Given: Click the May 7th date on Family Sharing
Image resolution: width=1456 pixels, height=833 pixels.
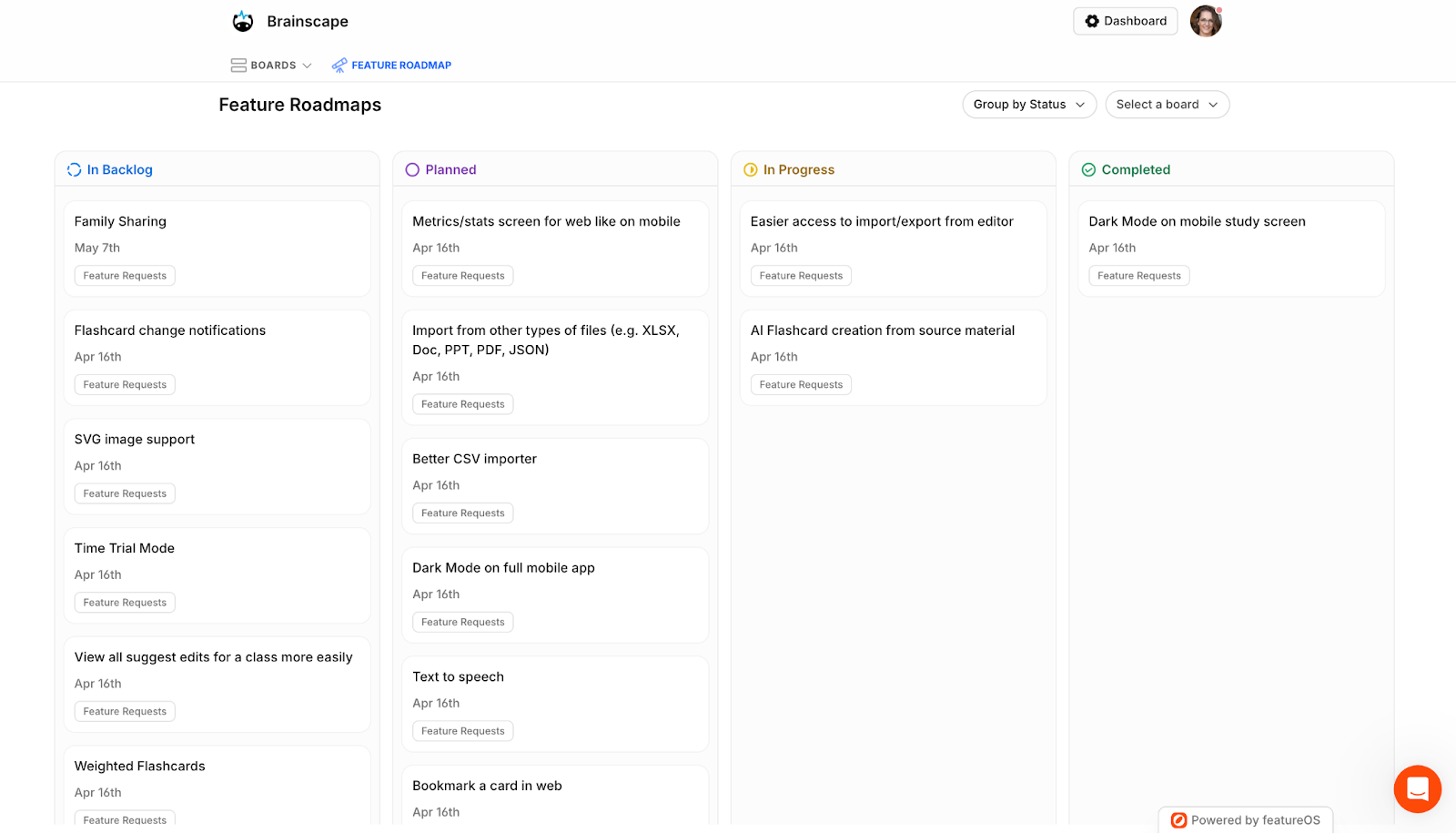Looking at the screenshot, I should pos(97,248).
